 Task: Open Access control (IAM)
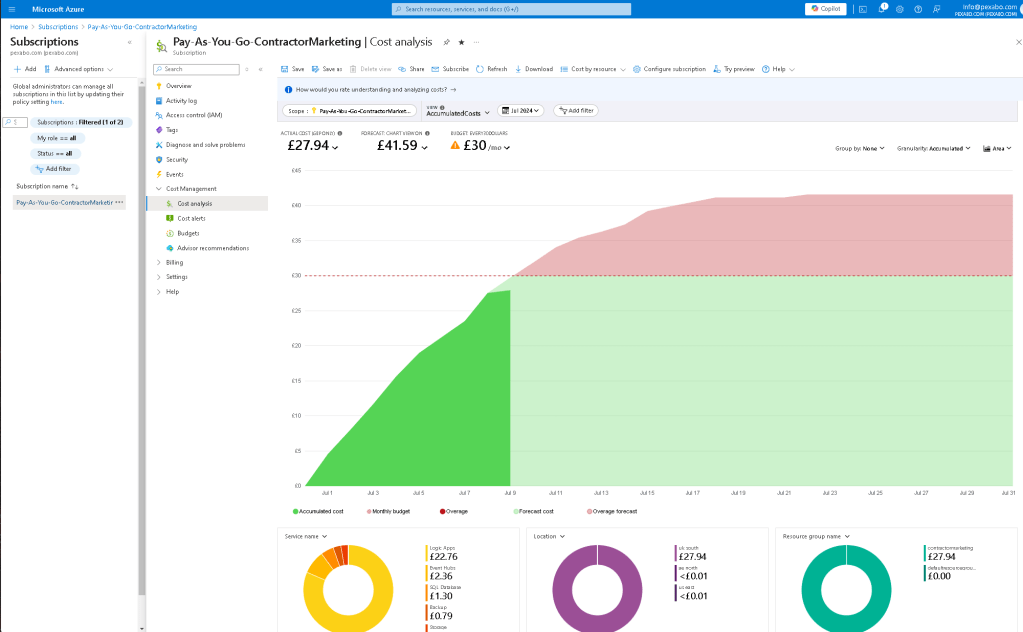point(194,115)
